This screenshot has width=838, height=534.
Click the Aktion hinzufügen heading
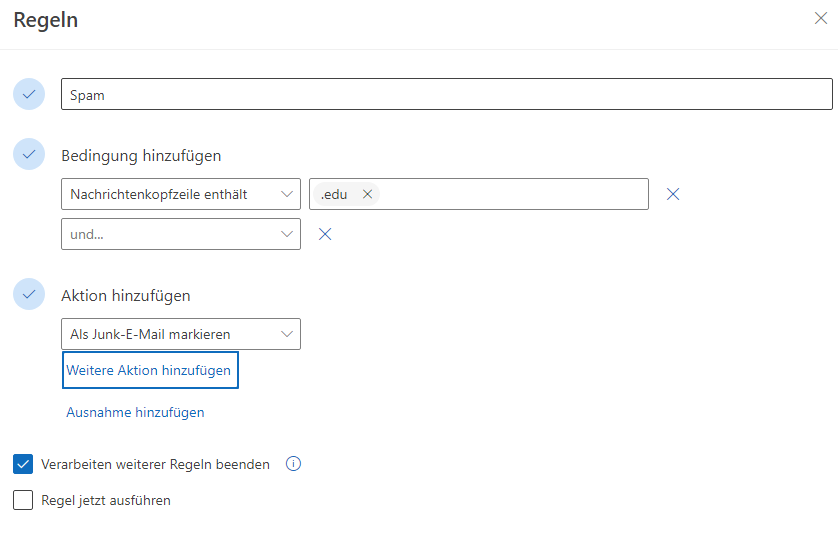[x=126, y=296]
